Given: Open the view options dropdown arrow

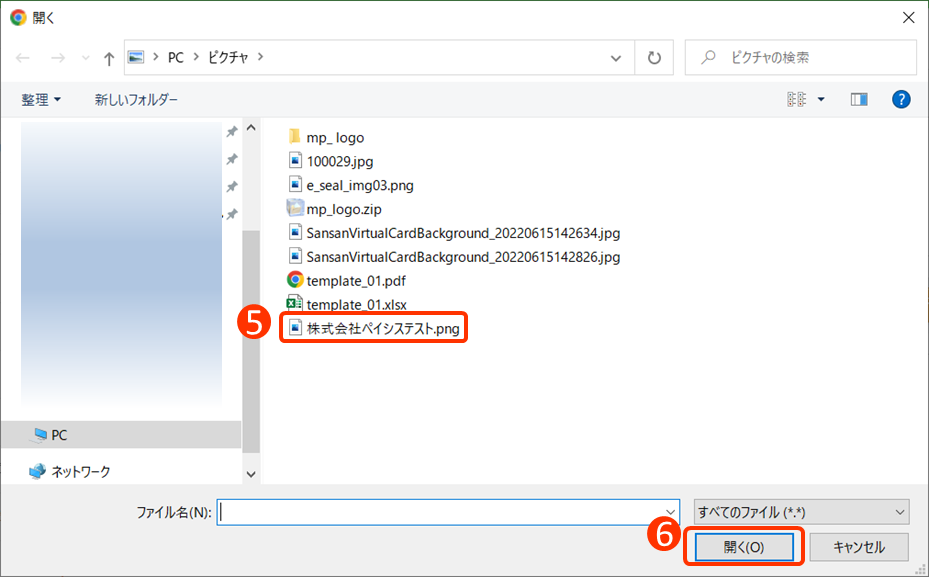Looking at the screenshot, I should click(821, 99).
